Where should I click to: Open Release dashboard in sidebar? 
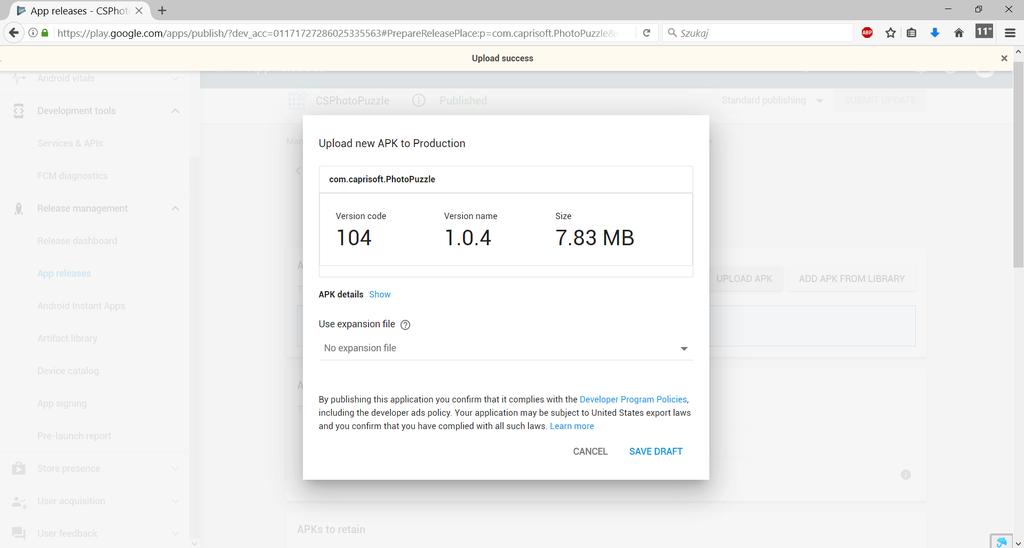click(x=77, y=241)
